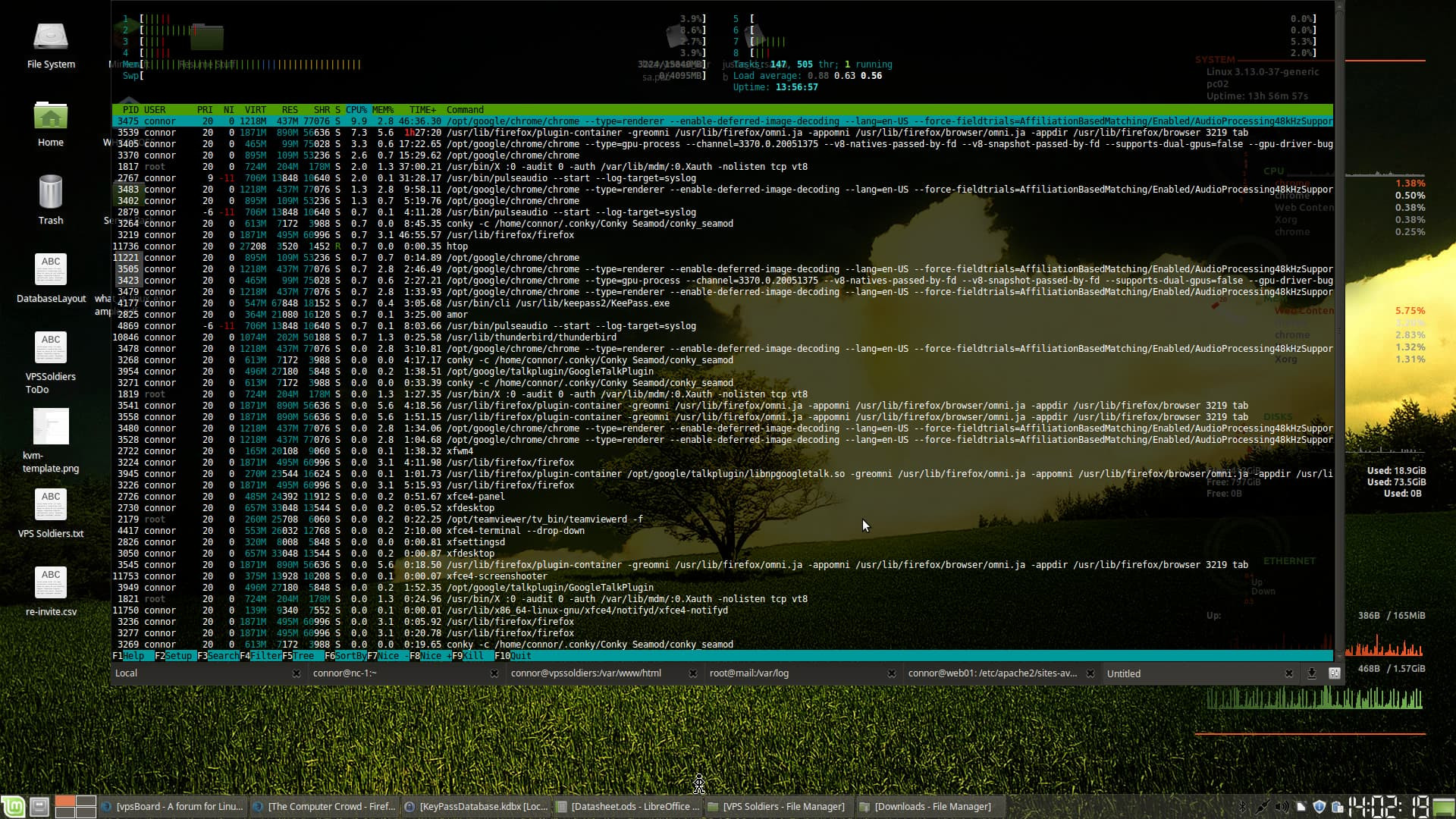This screenshot has width=1456, height=819.
Task: Click the Bluetooth tray icon
Action: 1242,807
